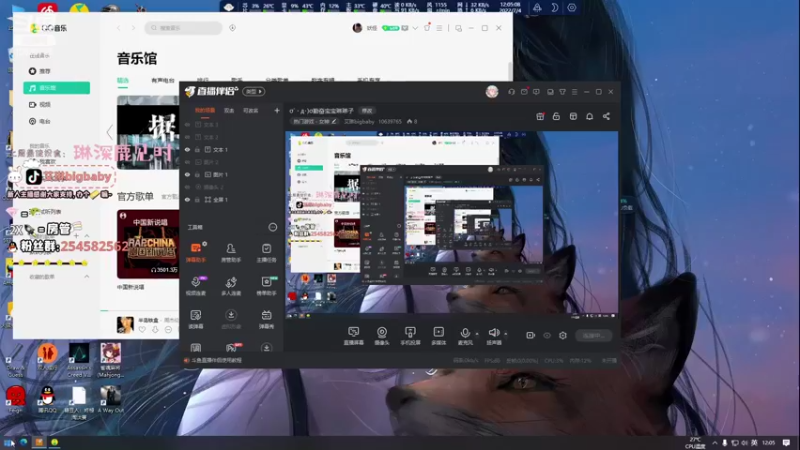The image size is (800, 450).
Task: Collapse QQ Music sidebar playlist section chevron
Action: coord(87,277)
